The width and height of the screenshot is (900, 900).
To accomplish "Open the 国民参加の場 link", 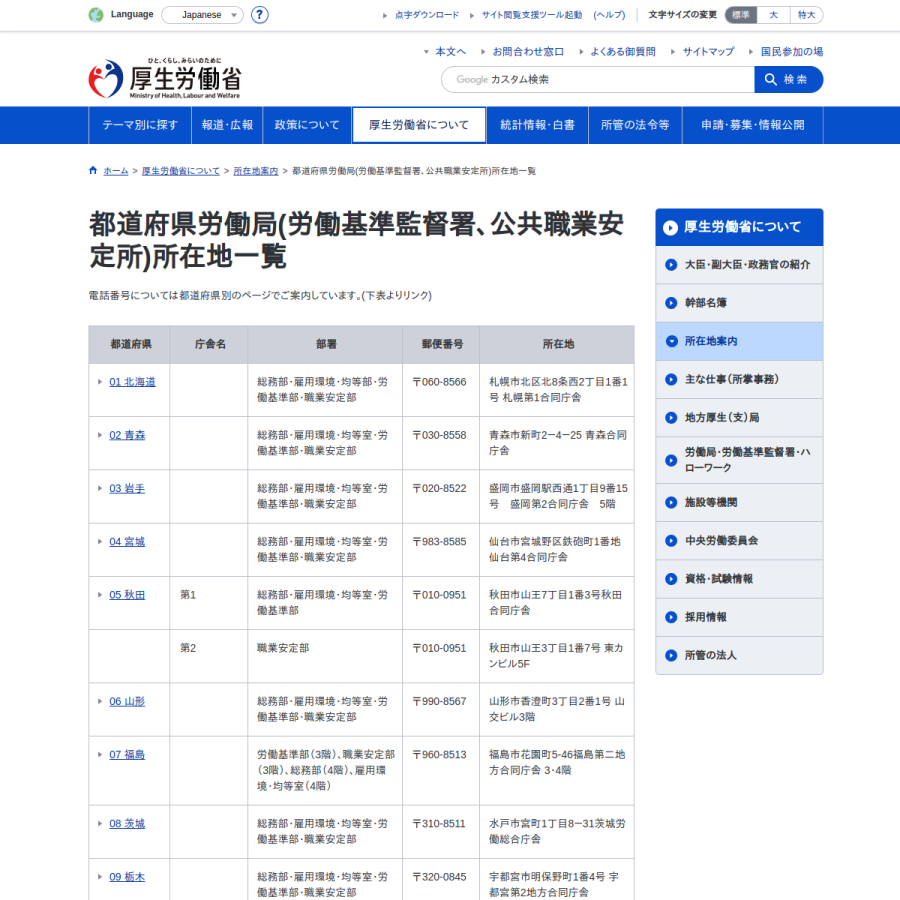I will (x=792, y=52).
